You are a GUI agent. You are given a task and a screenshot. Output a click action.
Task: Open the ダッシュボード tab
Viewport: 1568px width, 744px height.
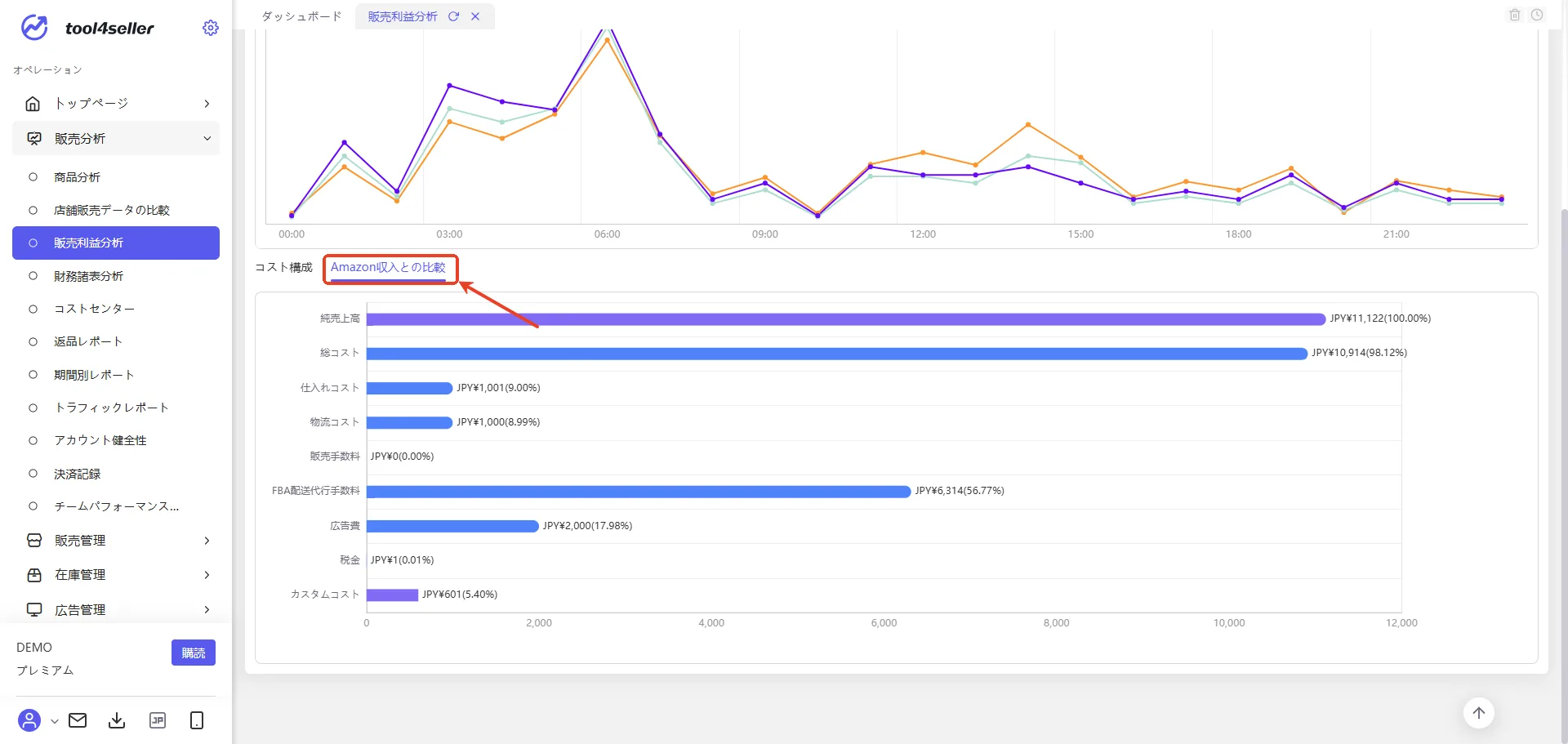(301, 16)
